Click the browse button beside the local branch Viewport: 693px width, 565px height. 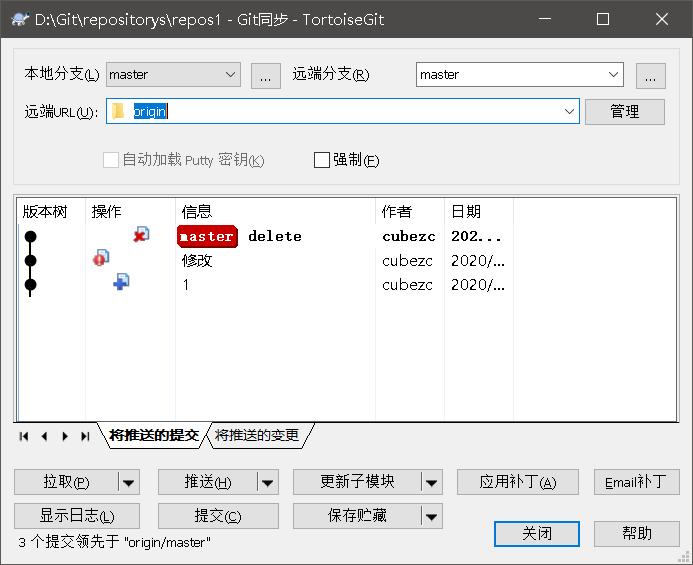pyautogui.click(x=266, y=76)
